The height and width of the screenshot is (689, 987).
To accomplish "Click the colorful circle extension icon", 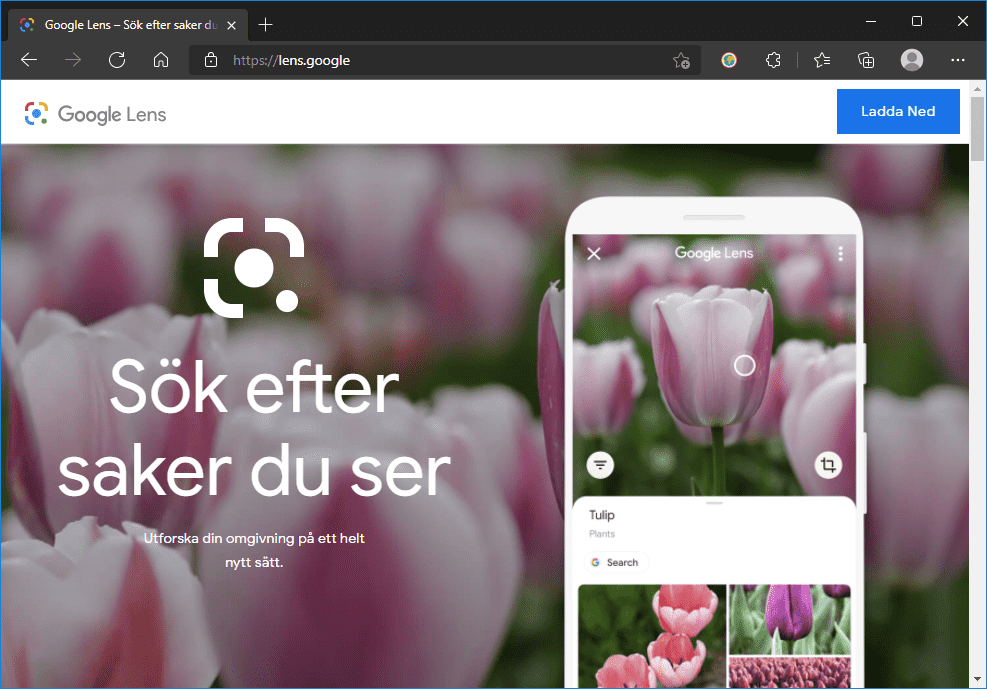I will (729, 60).
